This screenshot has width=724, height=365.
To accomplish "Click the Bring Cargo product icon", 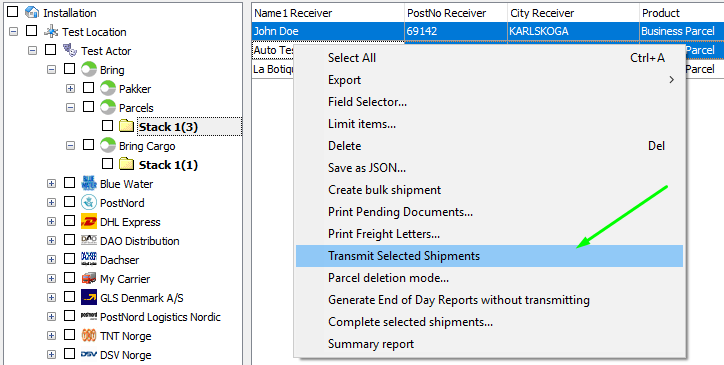I will (x=108, y=146).
